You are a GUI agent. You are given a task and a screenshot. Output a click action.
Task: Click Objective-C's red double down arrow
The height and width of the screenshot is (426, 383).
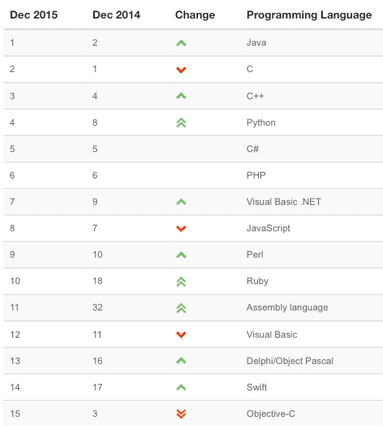click(x=181, y=414)
